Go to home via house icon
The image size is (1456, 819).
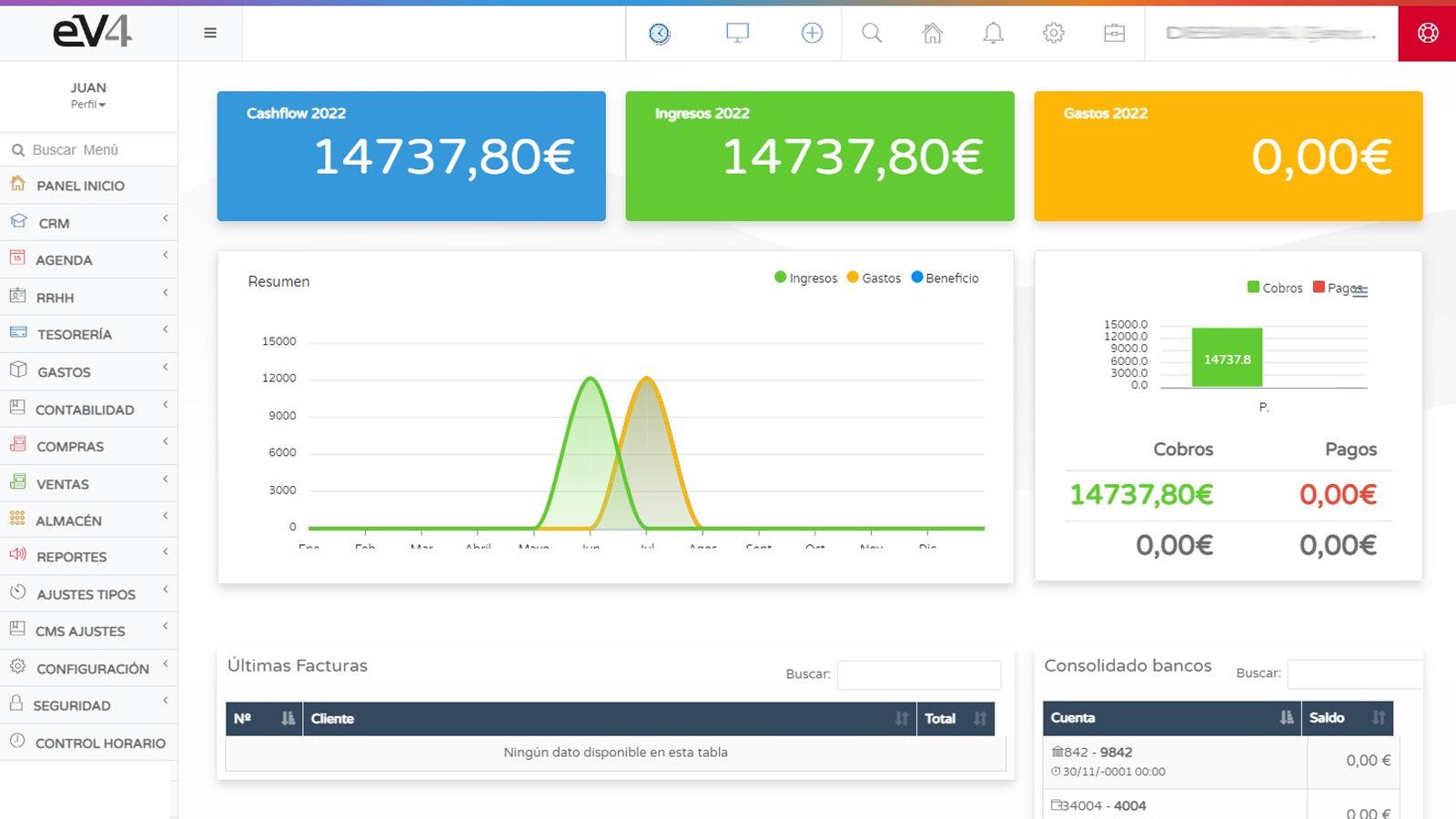[933, 34]
